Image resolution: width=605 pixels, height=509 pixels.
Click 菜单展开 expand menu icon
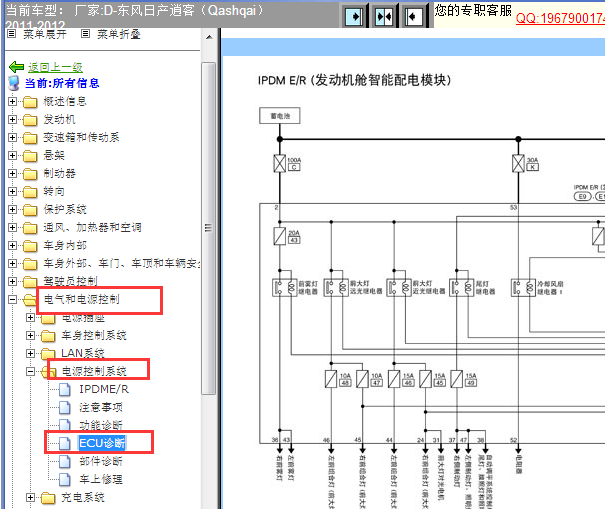pyautogui.click(x=12, y=34)
